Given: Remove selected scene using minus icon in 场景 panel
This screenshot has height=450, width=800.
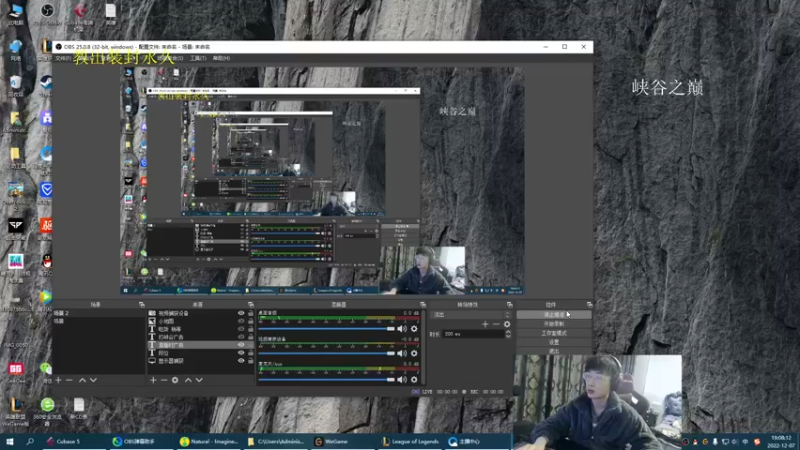Looking at the screenshot, I should [x=69, y=380].
